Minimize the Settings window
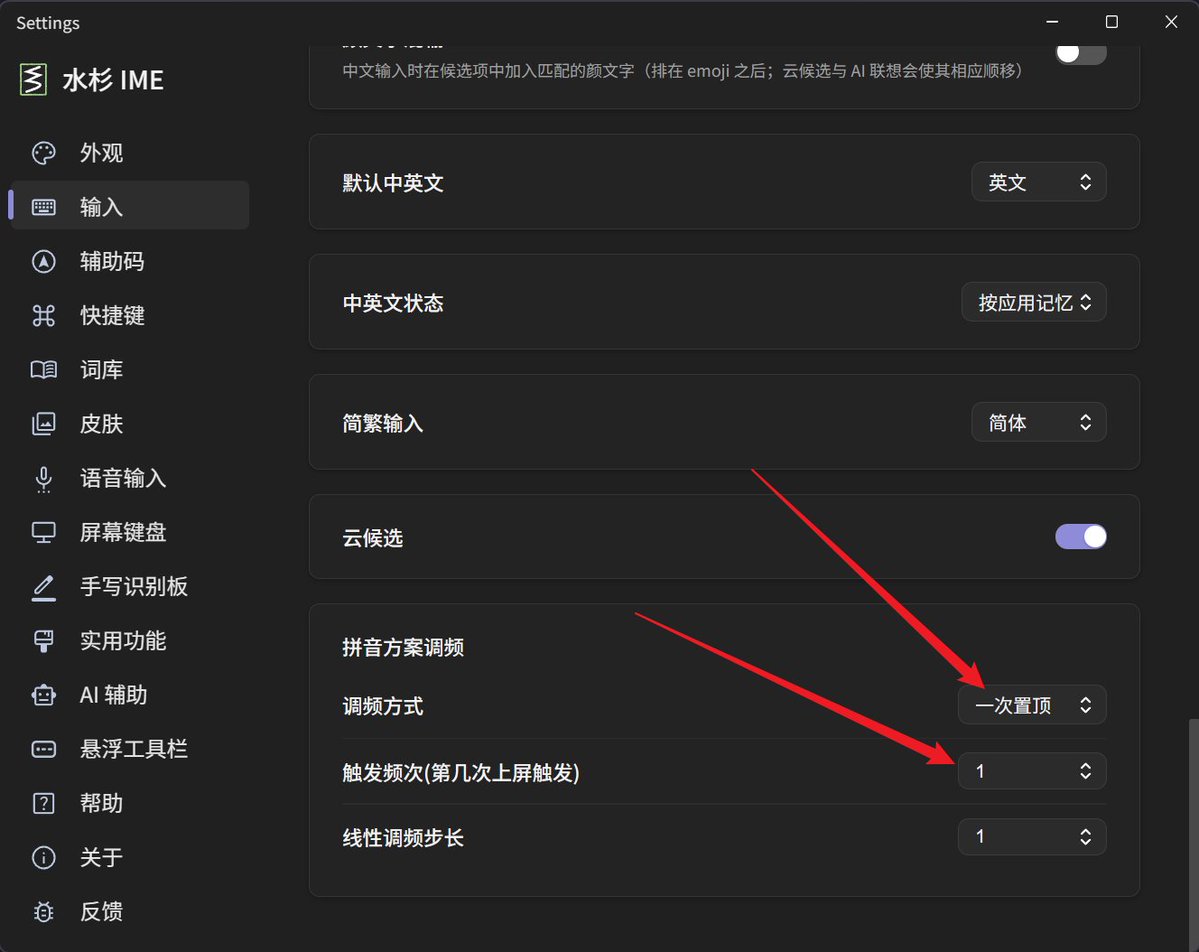The height and width of the screenshot is (952, 1199). [x=1052, y=22]
